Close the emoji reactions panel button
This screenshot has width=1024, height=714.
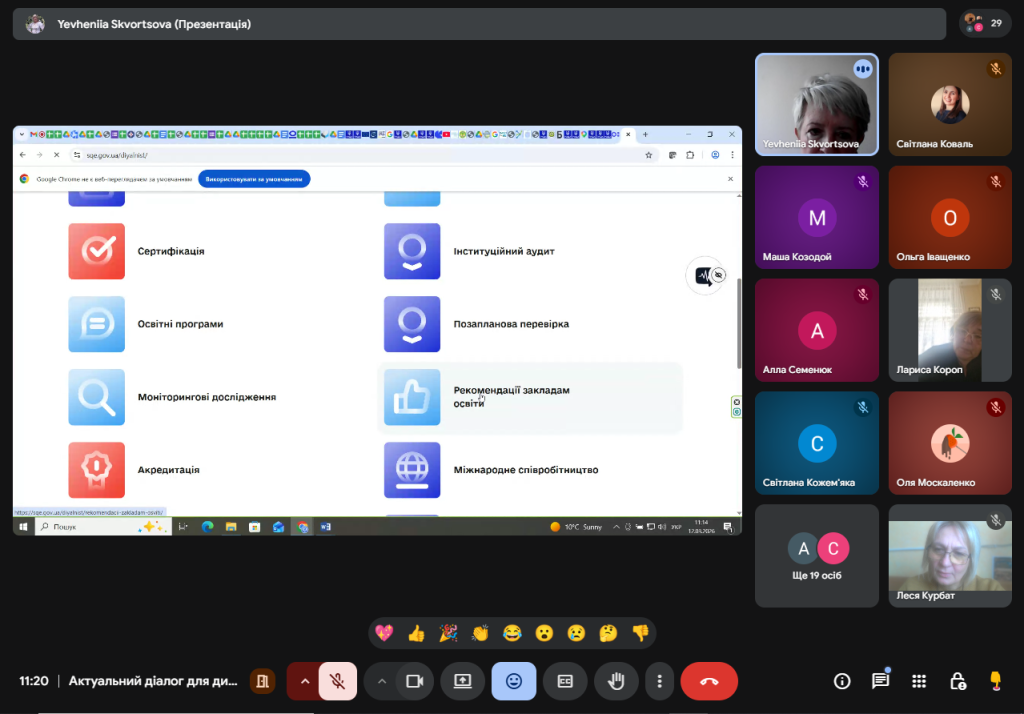[514, 681]
